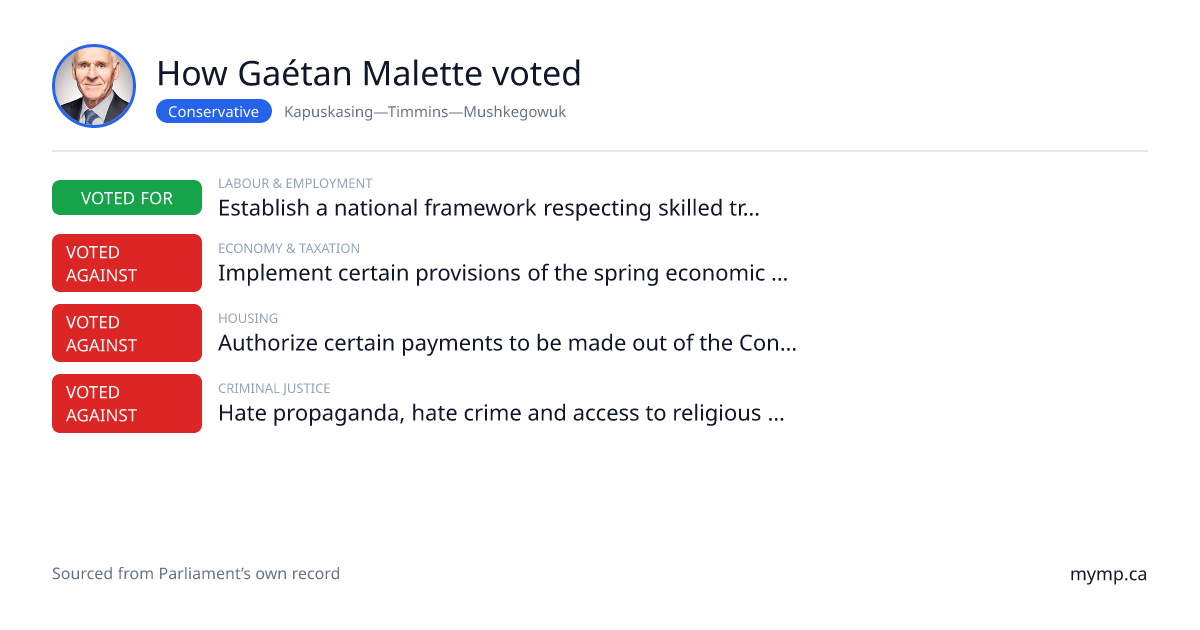Click Voted Against badge beside Housing
This screenshot has width=1200, height=630.
tap(127, 333)
